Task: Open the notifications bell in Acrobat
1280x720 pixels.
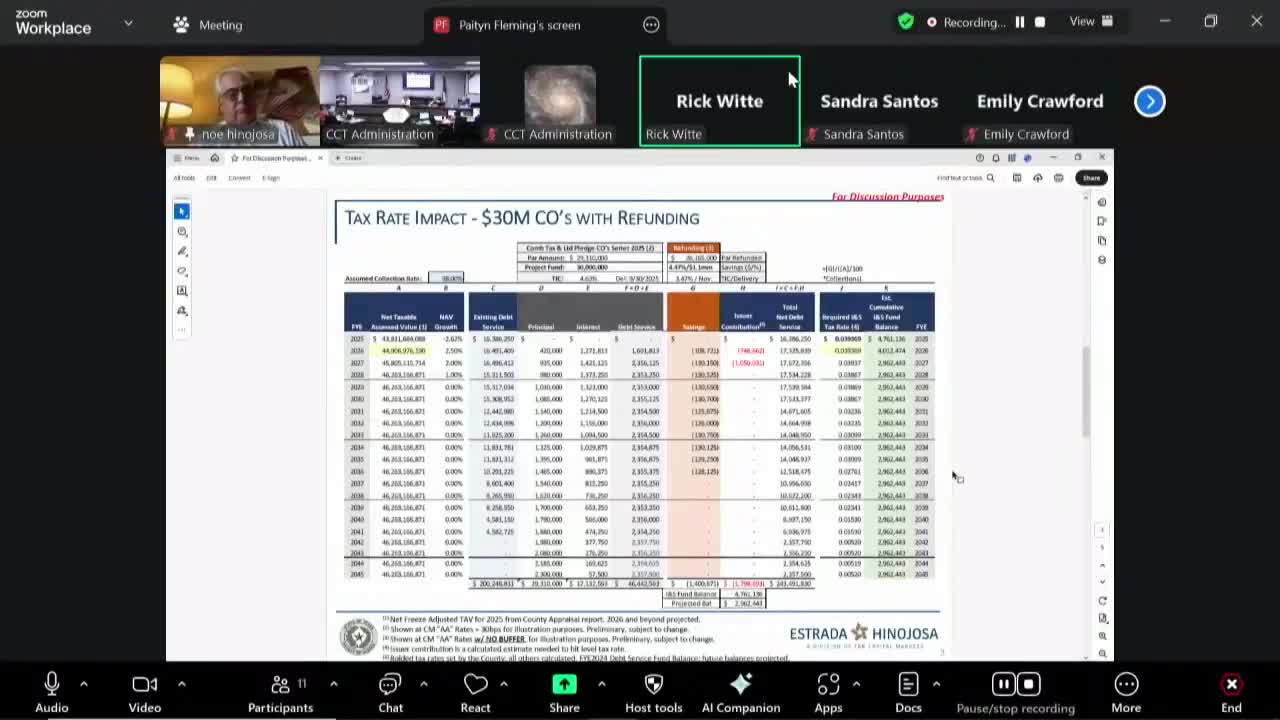Action: click(996, 158)
